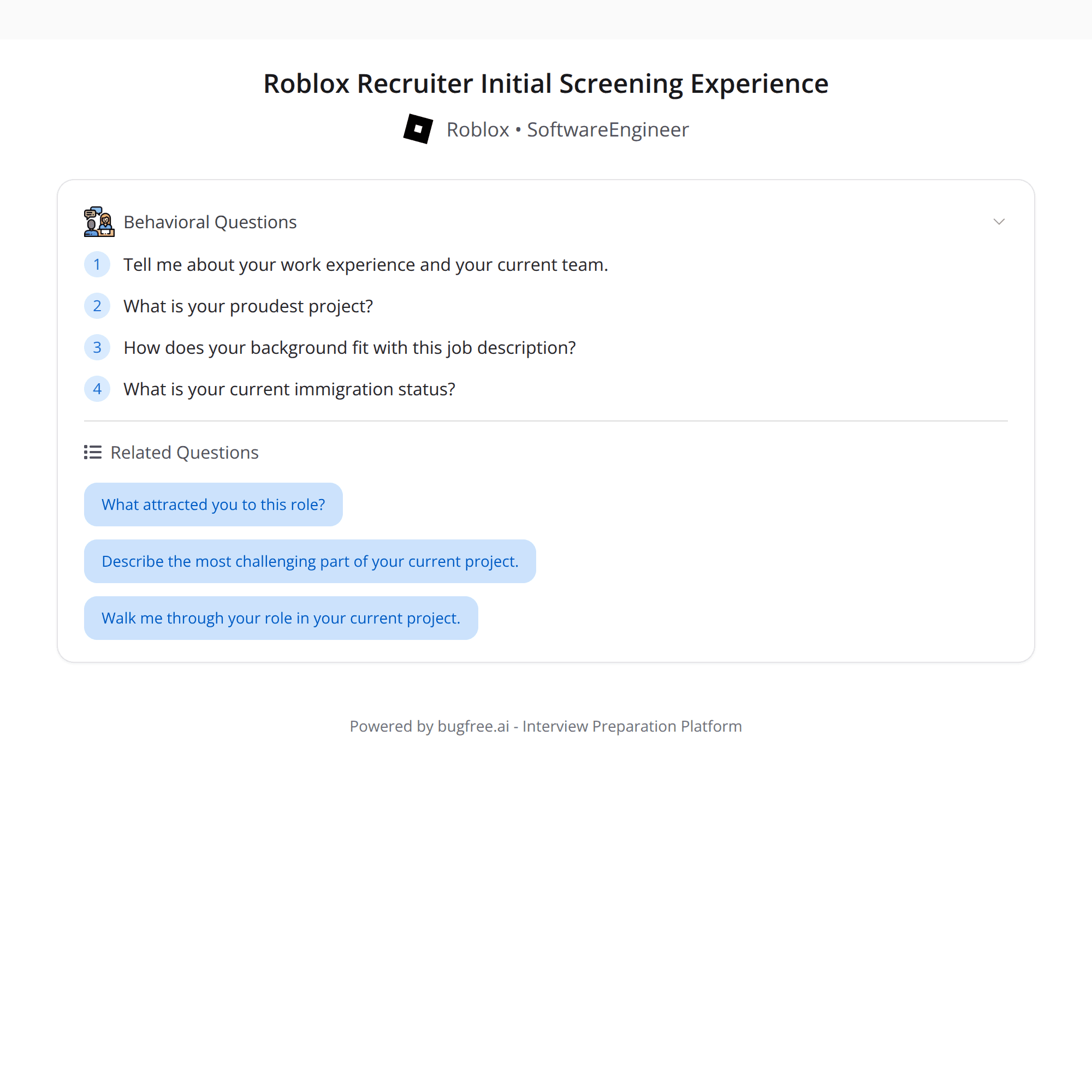Viewport: 1092px width, 1092px height.
Task: Select 'Describe the most challenging part' prompt
Action: tap(310, 561)
